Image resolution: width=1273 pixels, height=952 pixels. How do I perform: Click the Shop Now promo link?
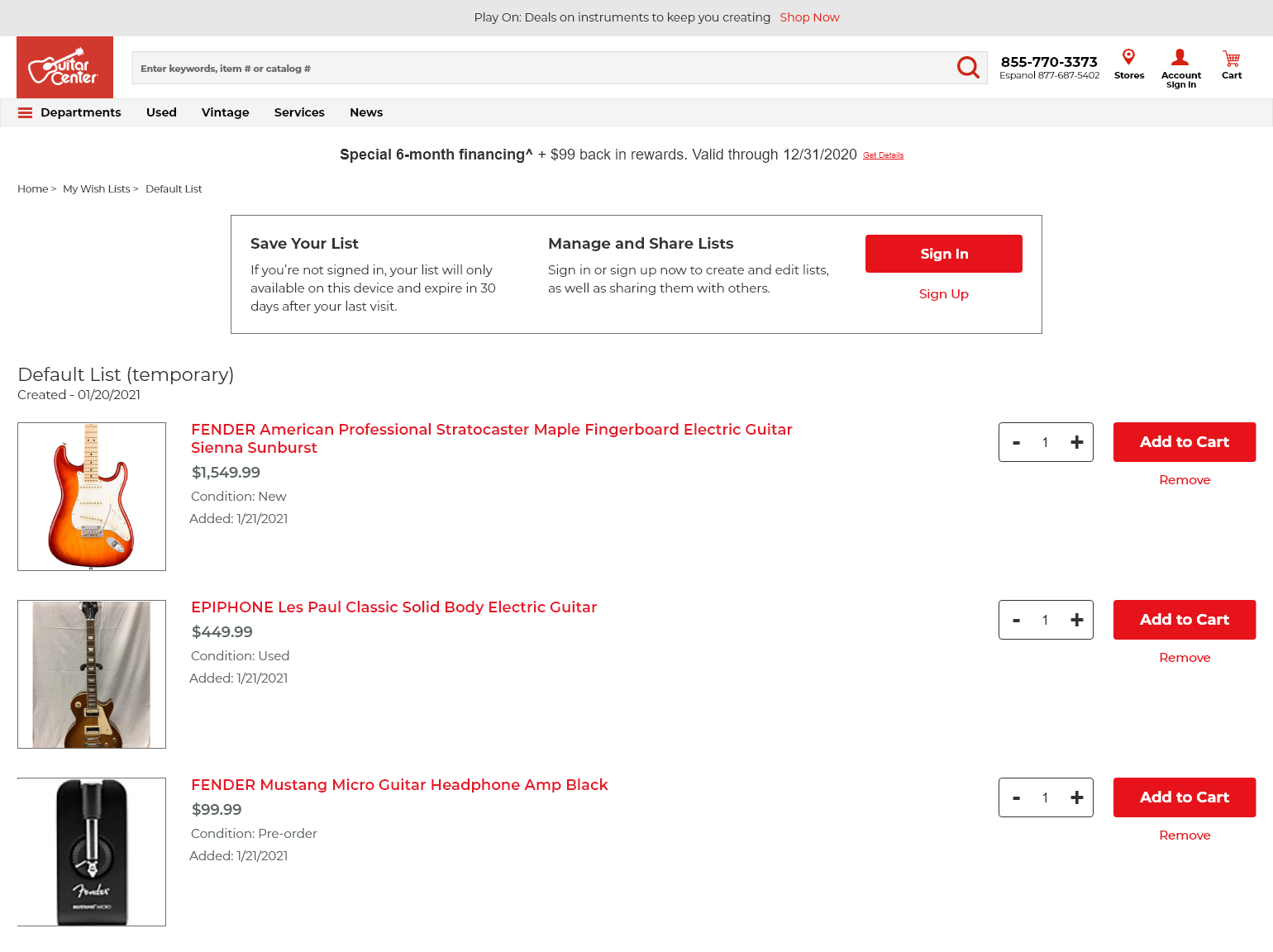tap(809, 17)
